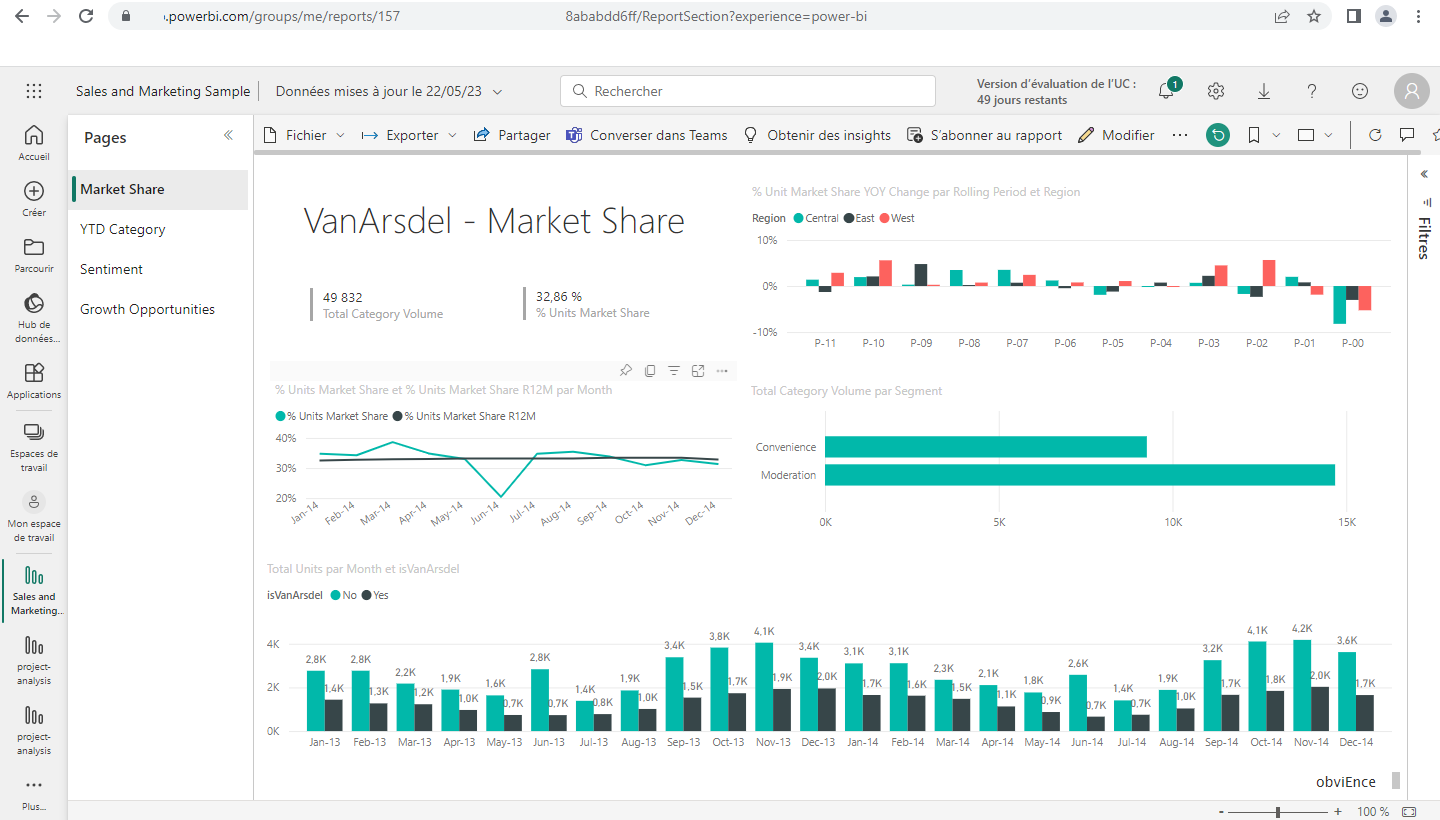Click S'abonner au rapport
The image size is (1440, 820).
[x=985, y=135]
